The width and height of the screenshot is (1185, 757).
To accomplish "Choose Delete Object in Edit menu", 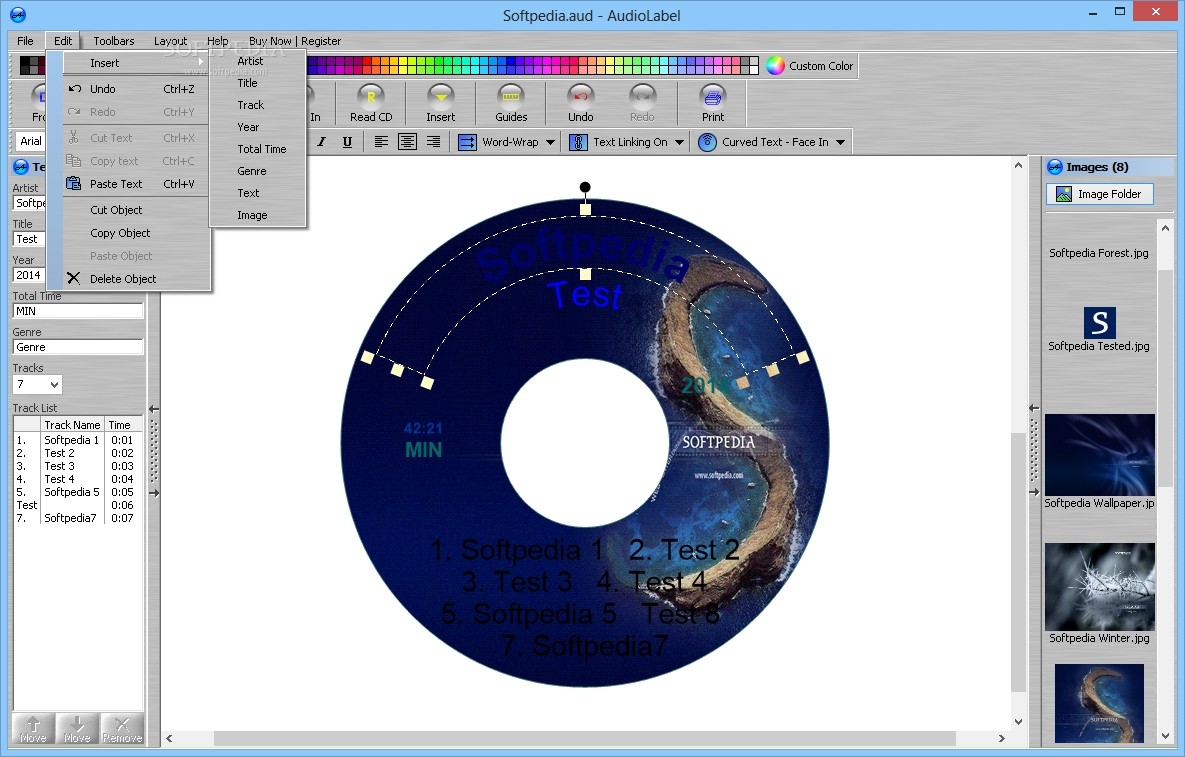I will click(134, 279).
